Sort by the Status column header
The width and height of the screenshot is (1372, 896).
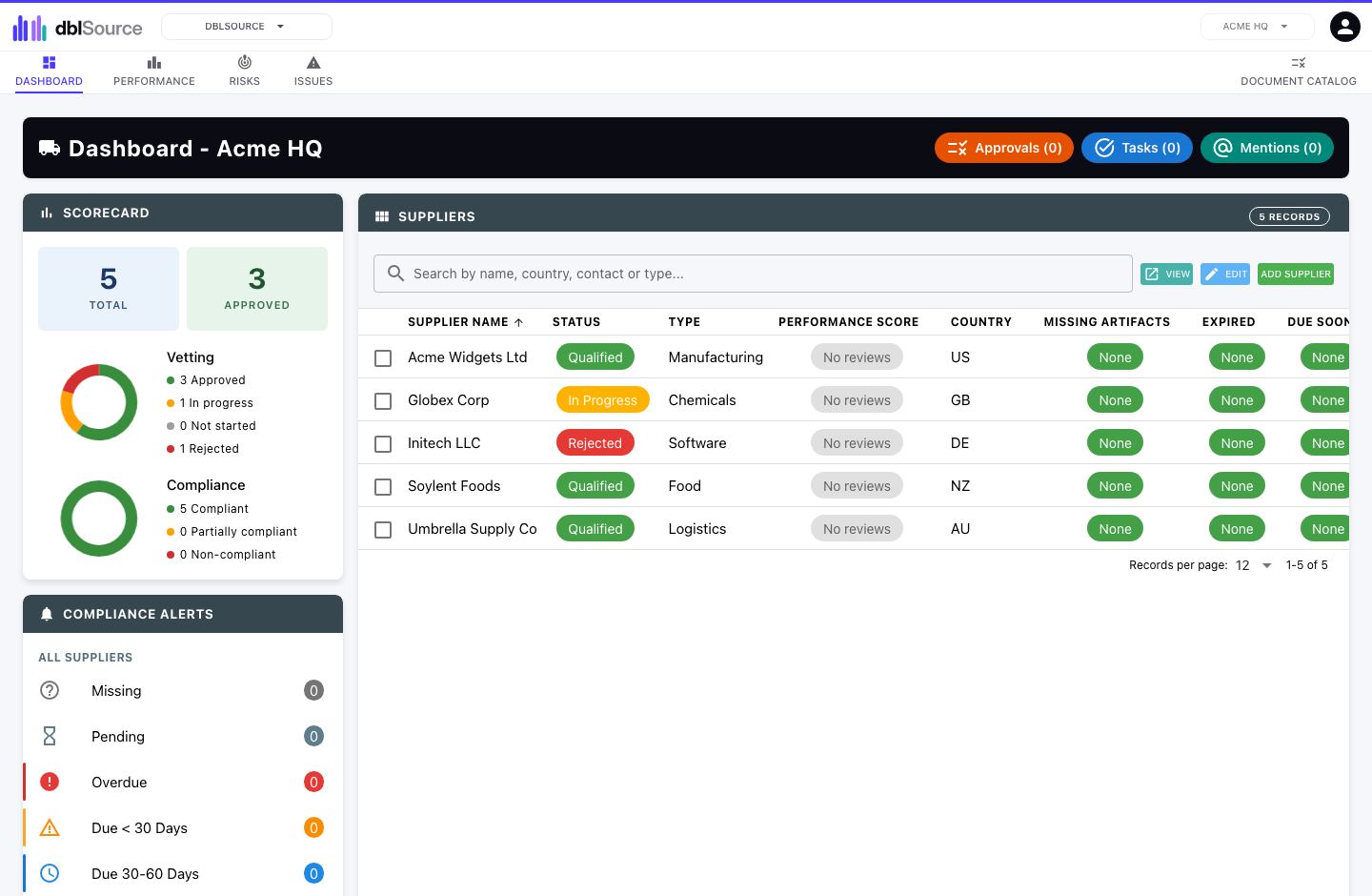pos(576,322)
